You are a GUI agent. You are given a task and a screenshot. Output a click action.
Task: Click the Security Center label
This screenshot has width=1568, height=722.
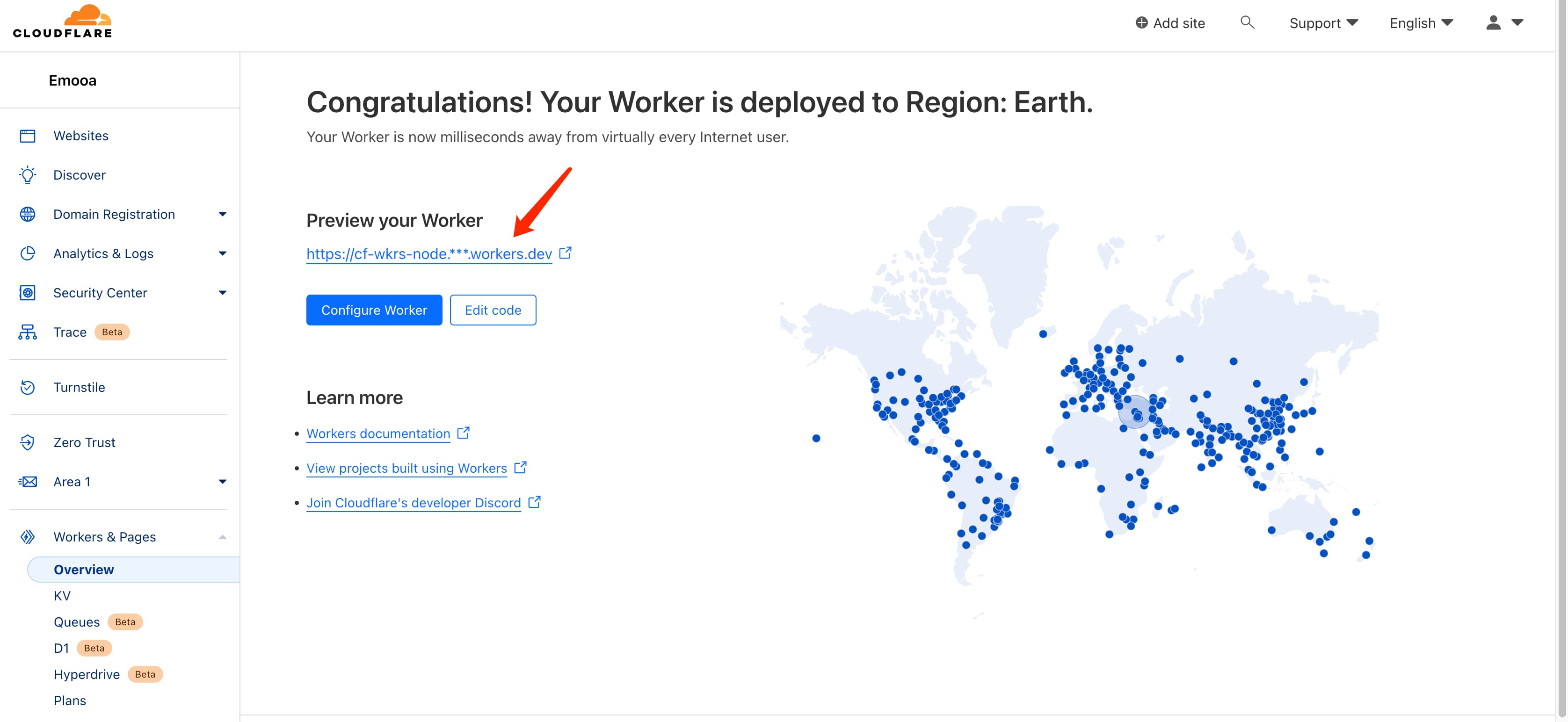click(x=101, y=293)
